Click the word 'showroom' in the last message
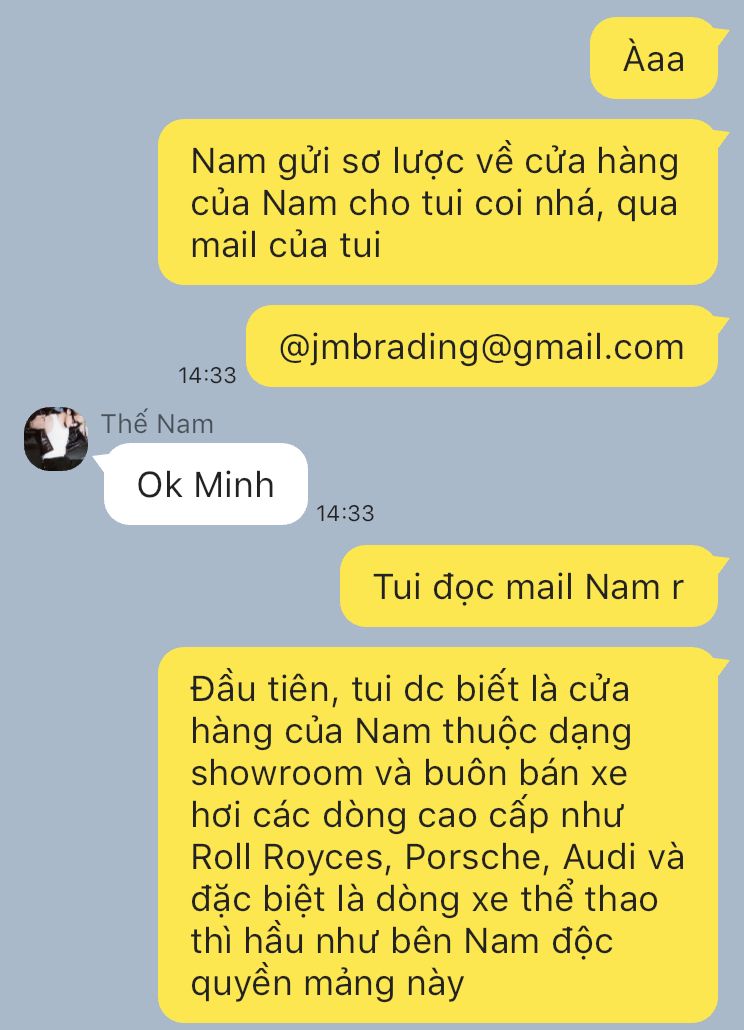The image size is (744, 1030). [276, 773]
